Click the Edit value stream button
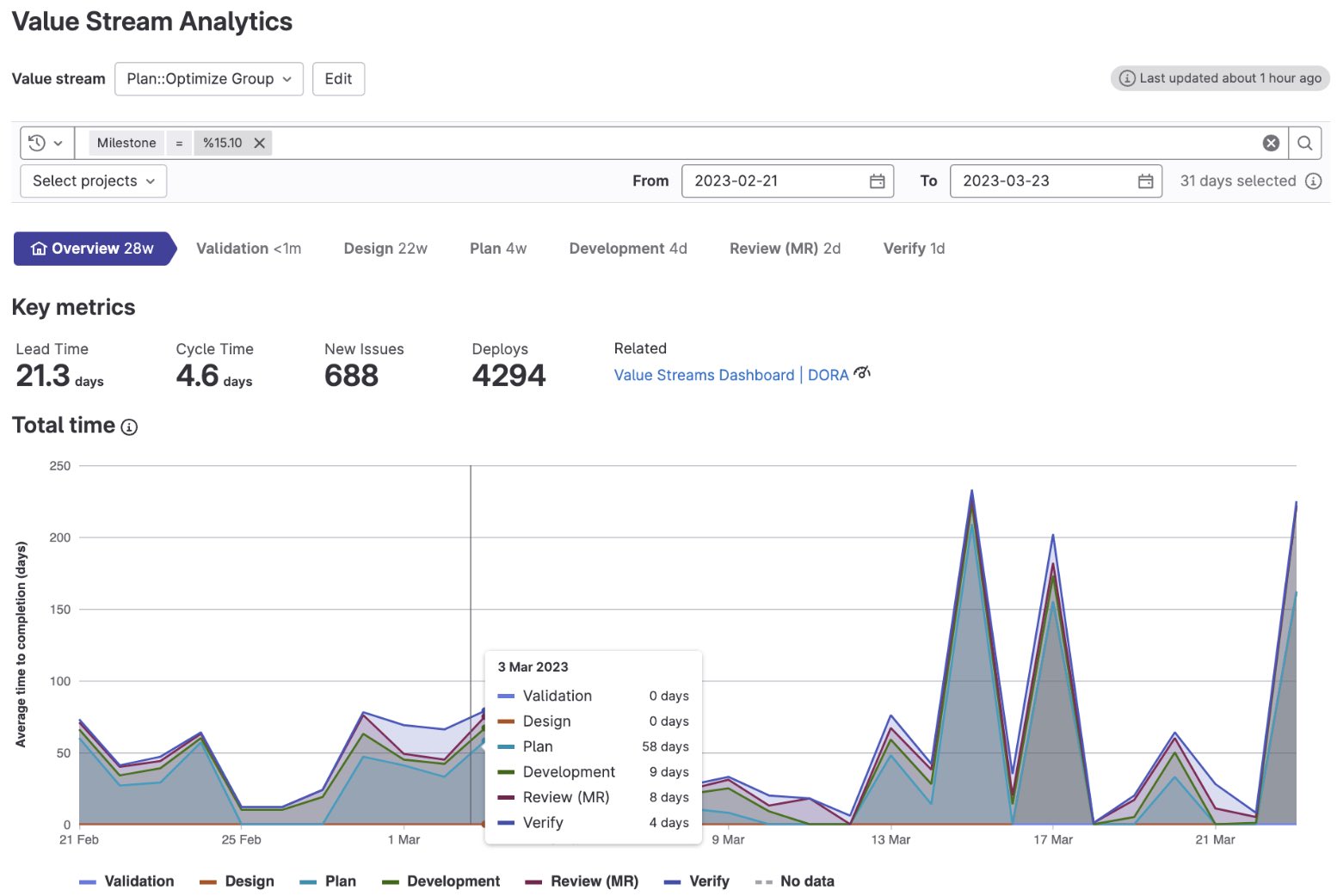The image size is (1337, 896). [338, 78]
